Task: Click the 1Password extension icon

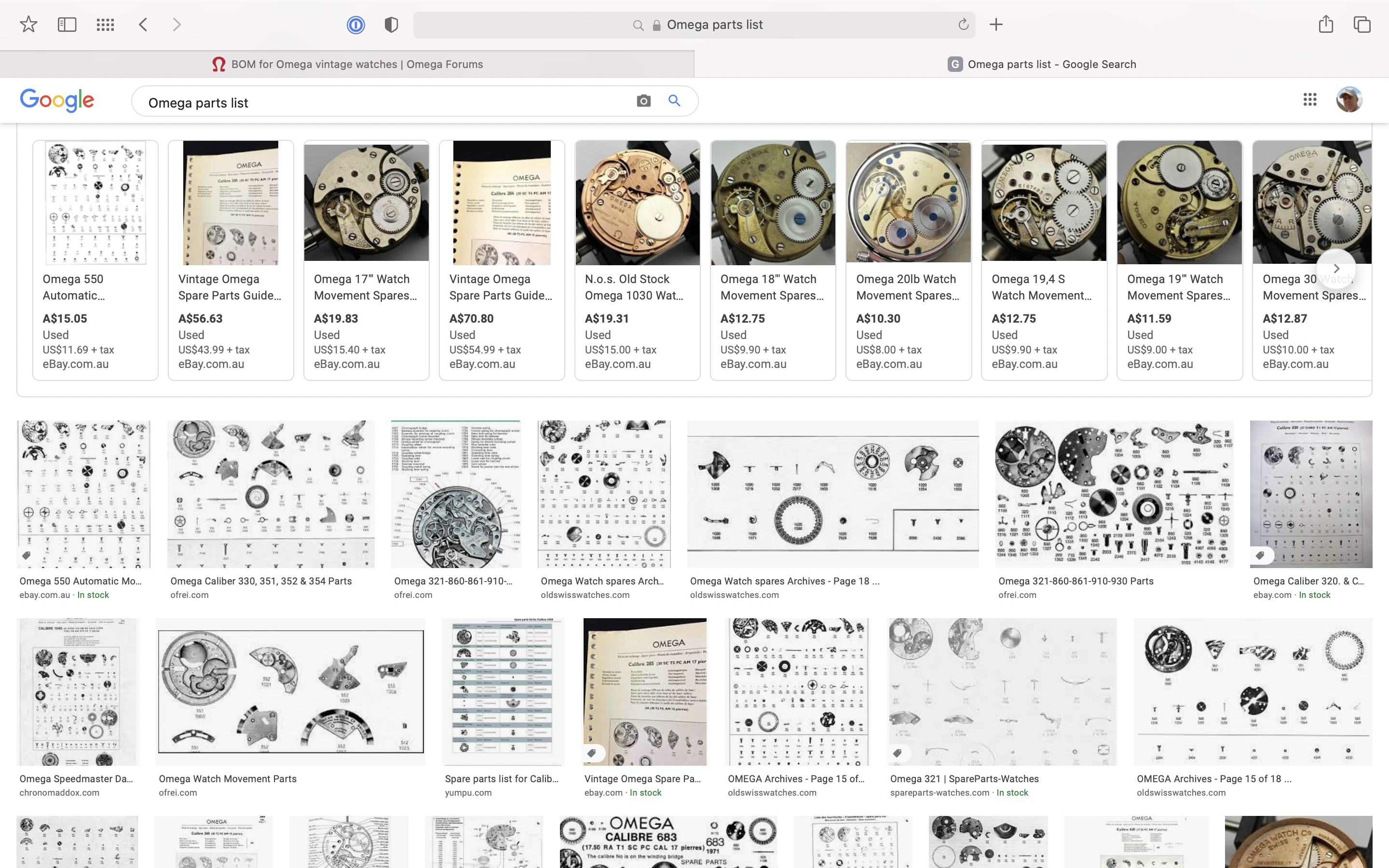Action: pyautogui.click(x=355, y=25)
